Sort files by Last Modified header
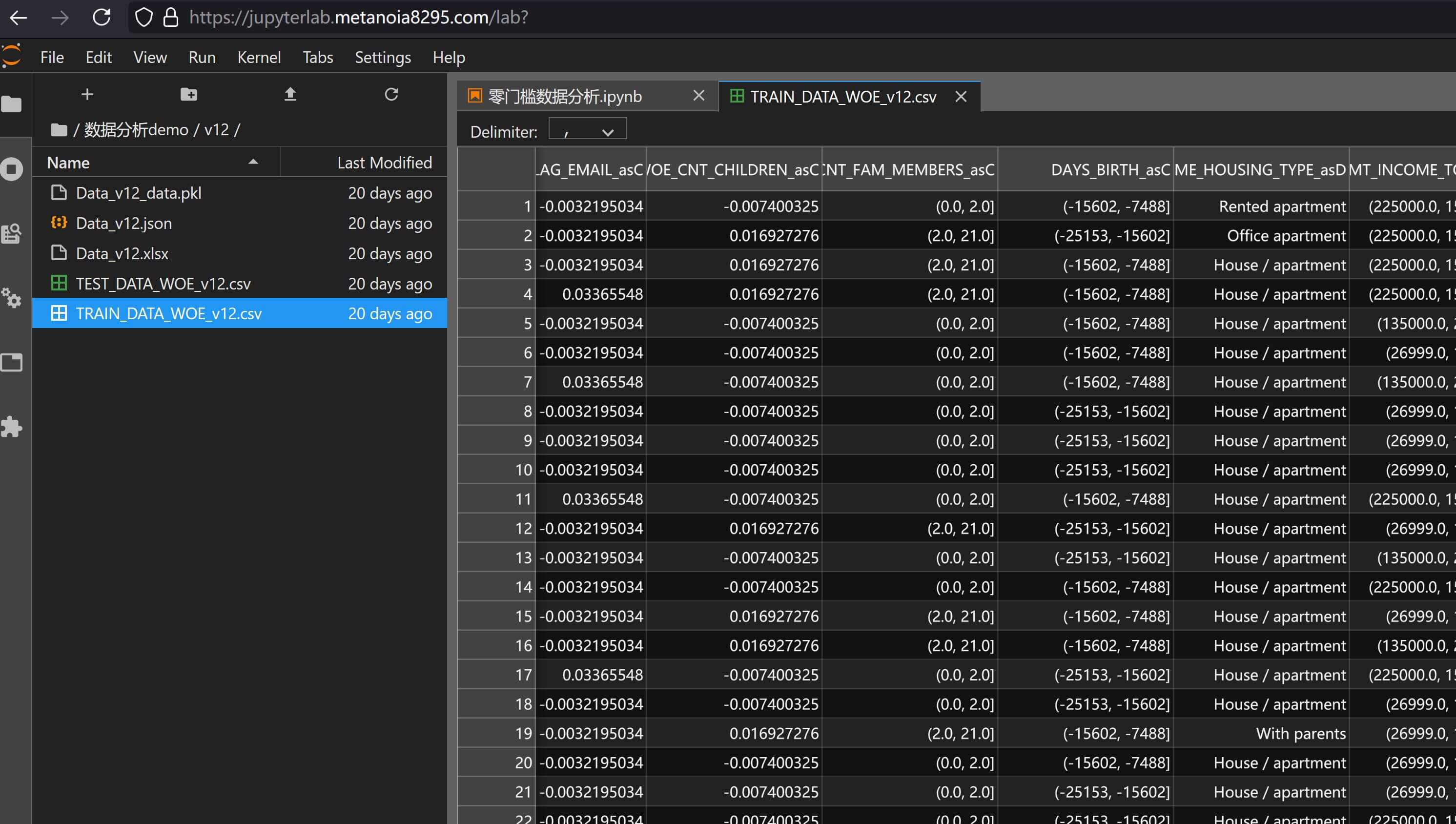 tap(384, 163)
